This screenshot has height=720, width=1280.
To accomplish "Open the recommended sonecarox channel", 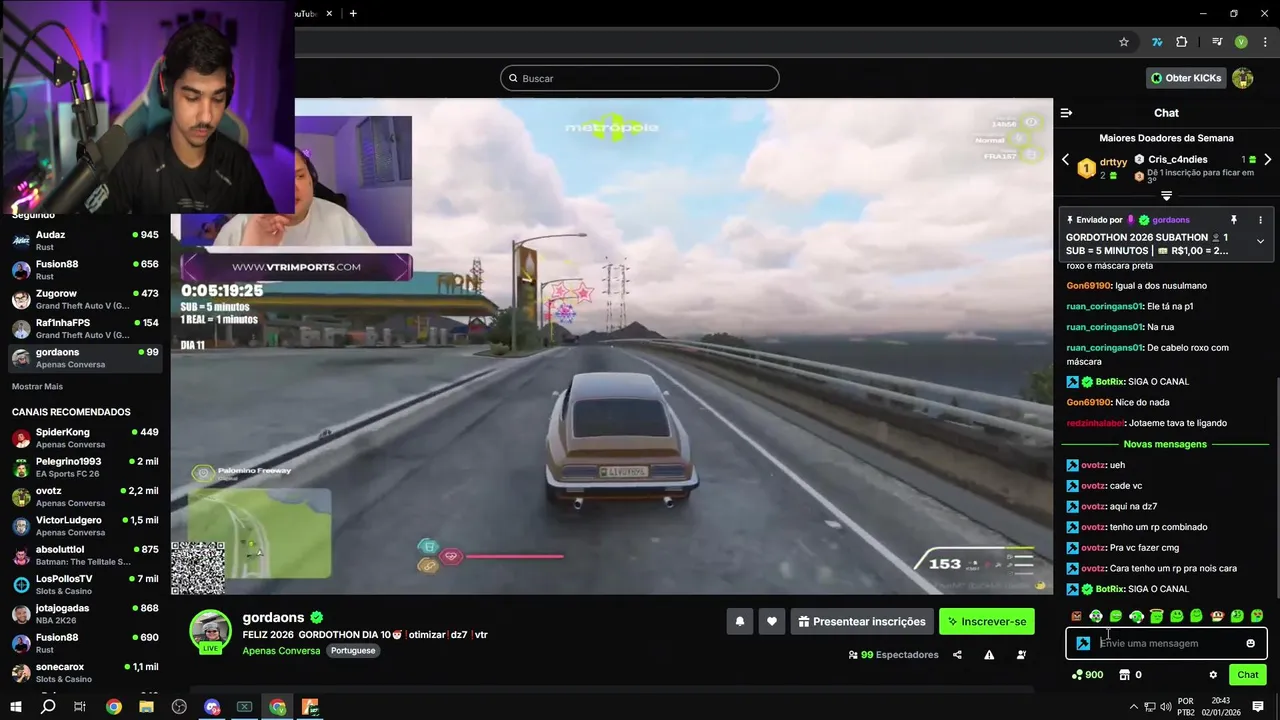I will [x=85, y=672].
